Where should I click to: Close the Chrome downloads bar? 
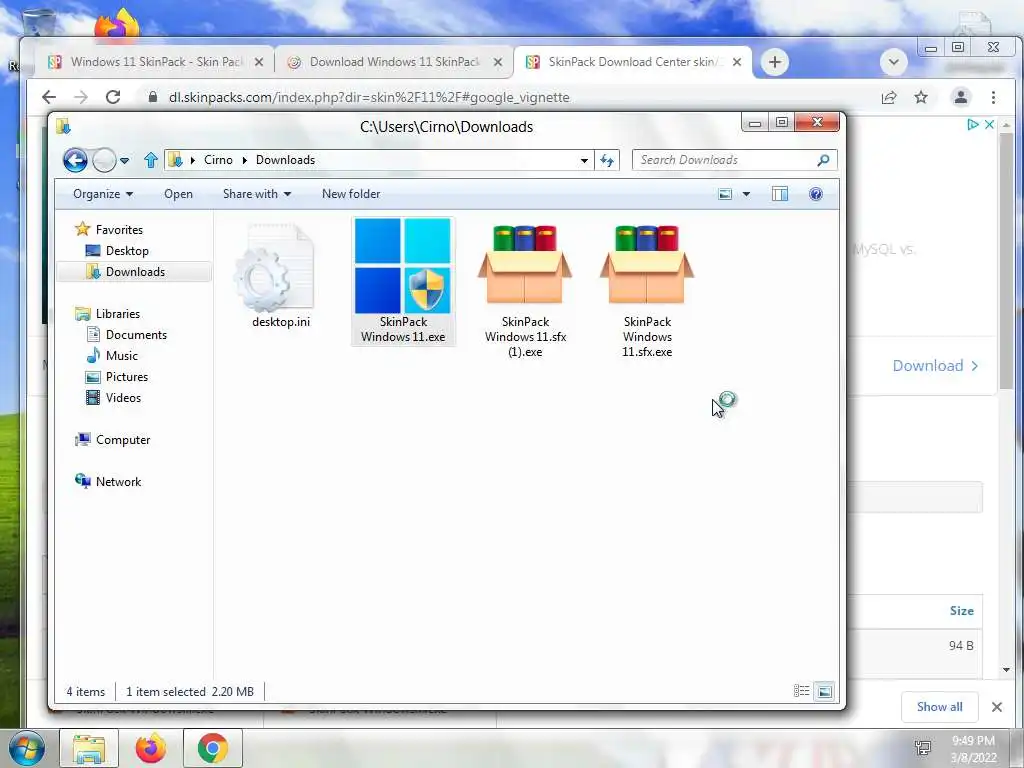(997, 707)
